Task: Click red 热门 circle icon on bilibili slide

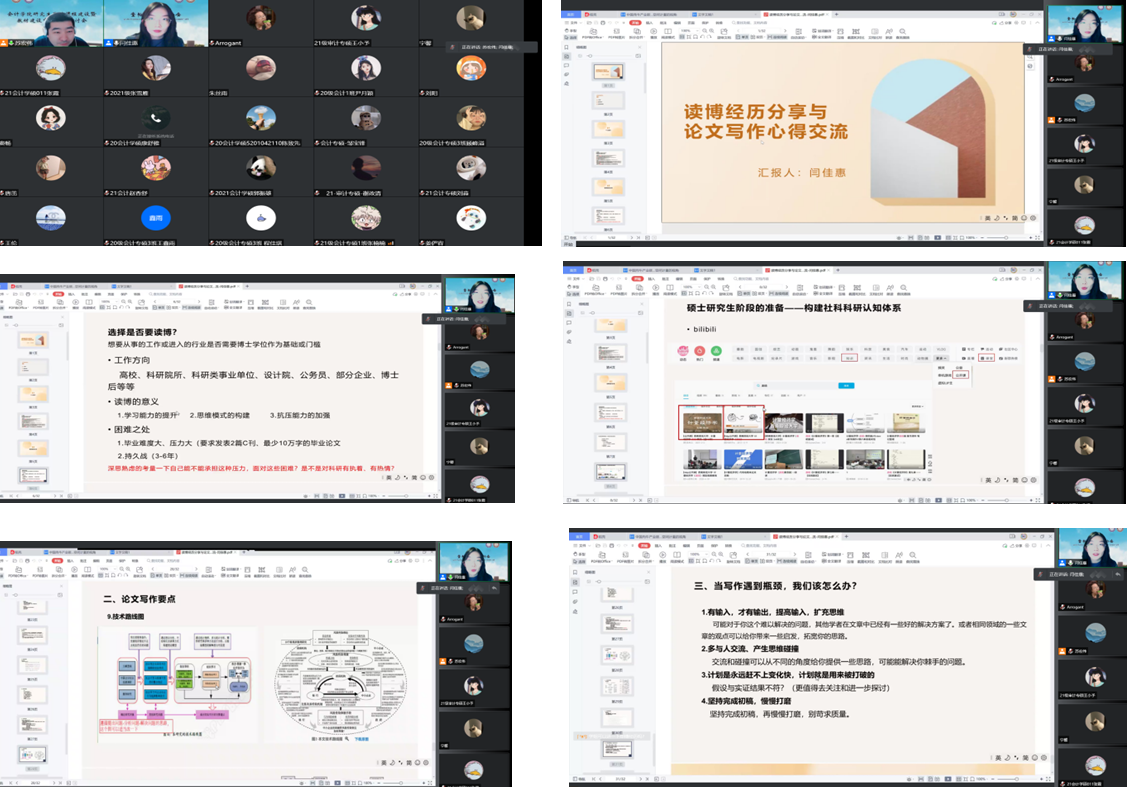Action: coord(701,352)
